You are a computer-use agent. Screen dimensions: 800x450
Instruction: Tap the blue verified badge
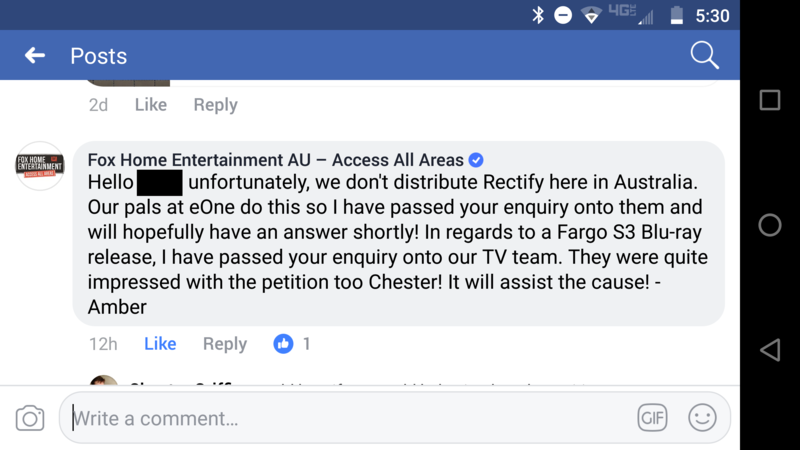click(477, 160)
